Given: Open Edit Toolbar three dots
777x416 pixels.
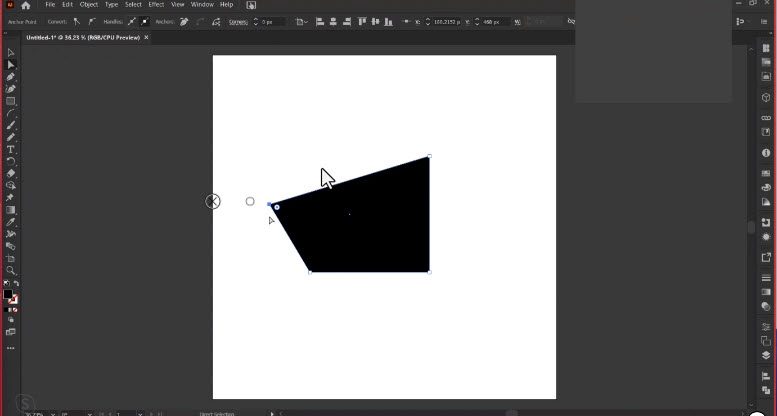Looking at the screenshot, I should 10,348.
